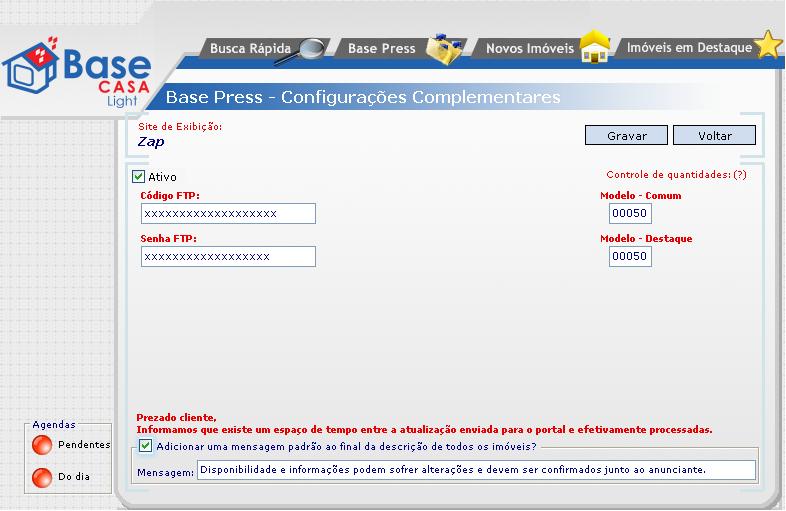Switch to the Novos Imóveis tab
The image size is (786, 511).
pos(529,48)
